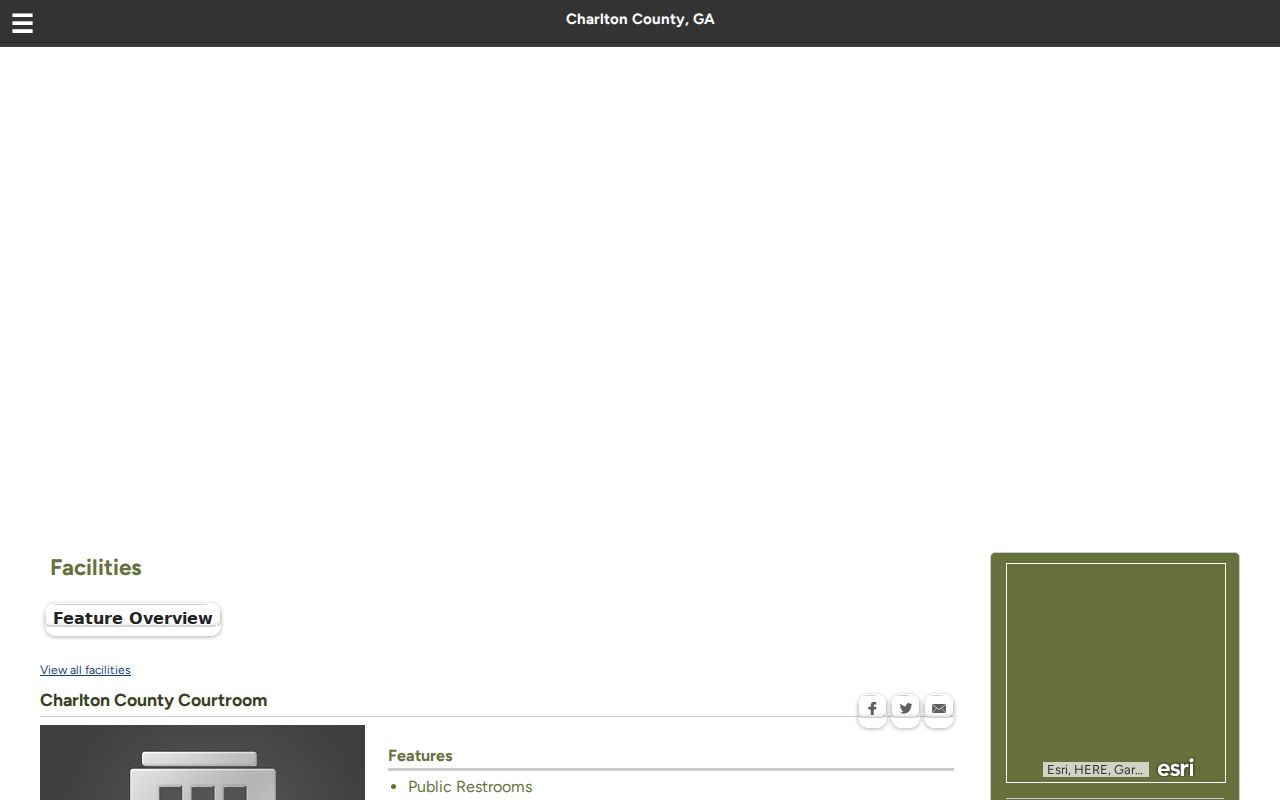Open the hamburger navigation menu
Image resolution: width=1280 pixels, height=800 pixels.
coord(22,23)
